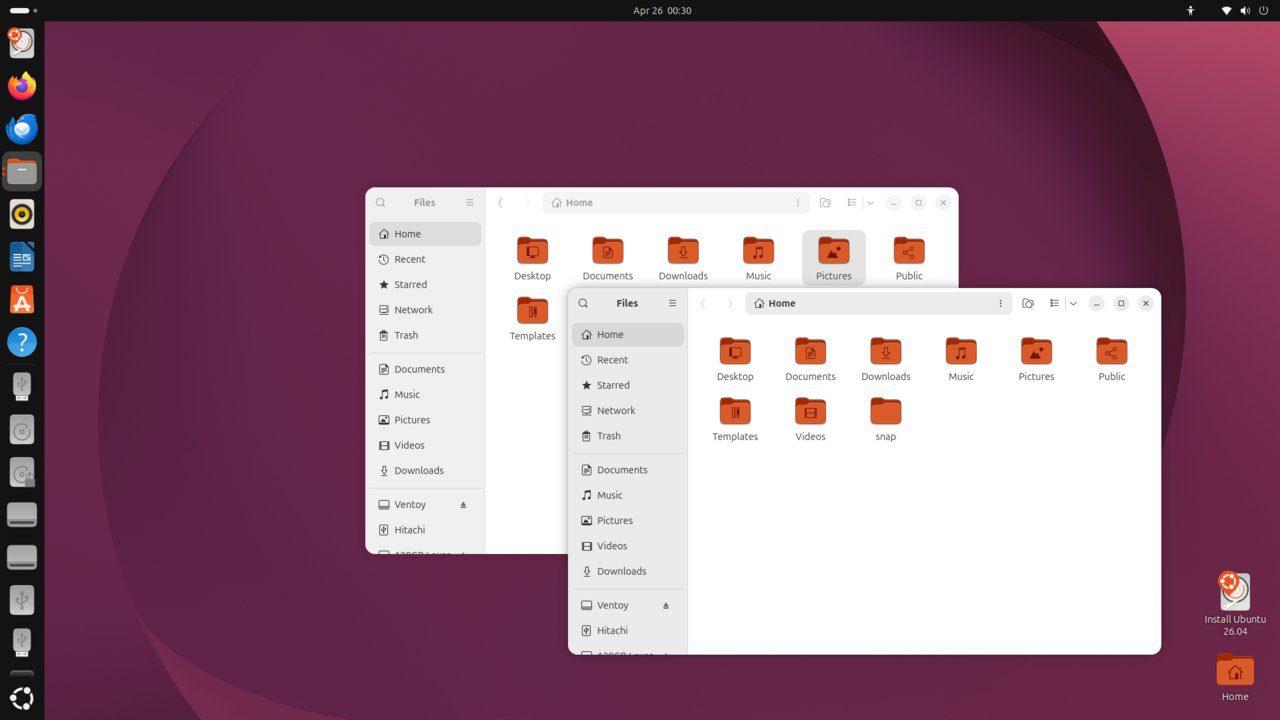The height and width of the screenshot is (720, 1280).
Task: Go back in back Files window
Action: click(x=500, y=202)
